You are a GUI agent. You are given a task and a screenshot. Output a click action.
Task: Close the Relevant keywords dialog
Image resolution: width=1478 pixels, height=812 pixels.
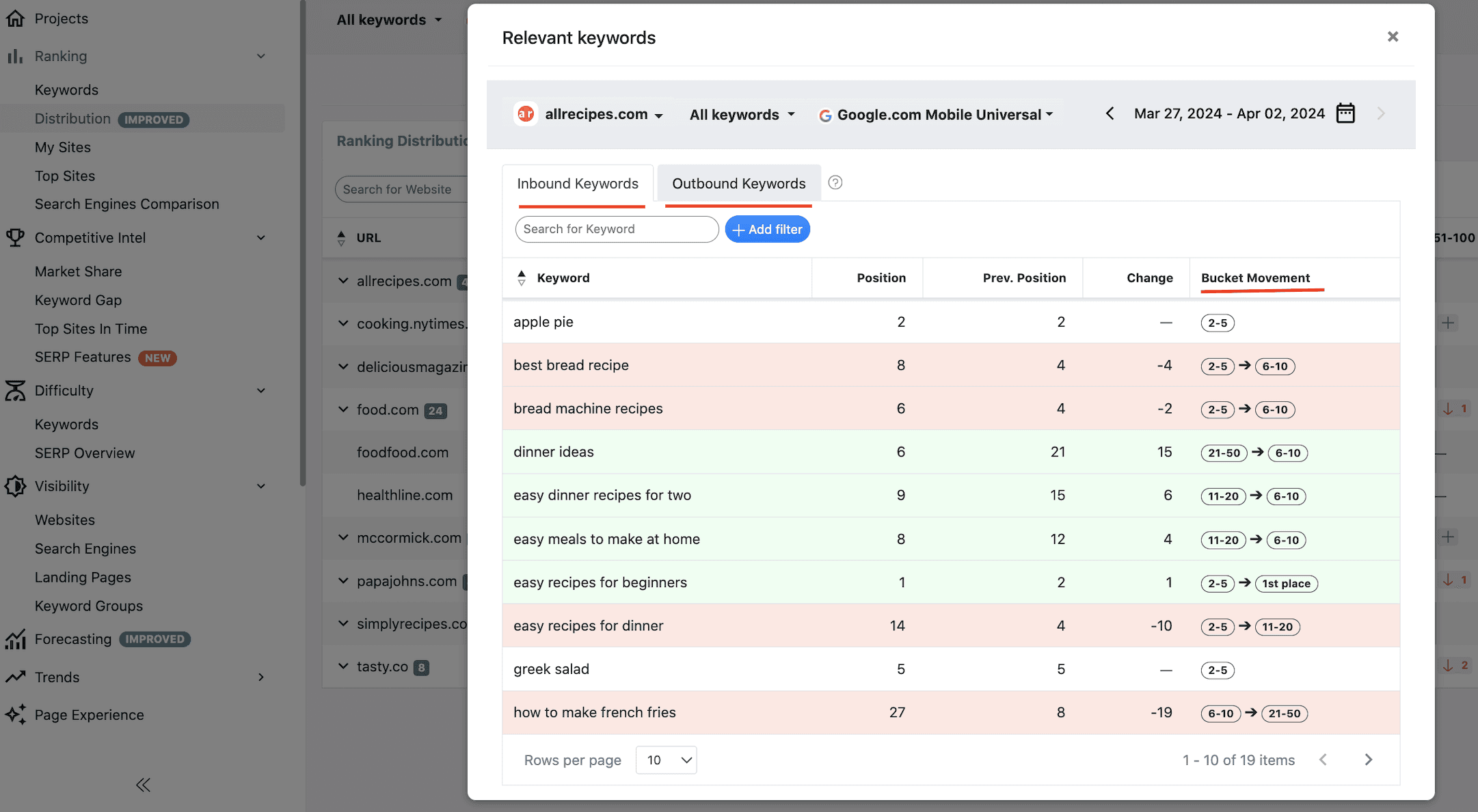click(1393, 37)
